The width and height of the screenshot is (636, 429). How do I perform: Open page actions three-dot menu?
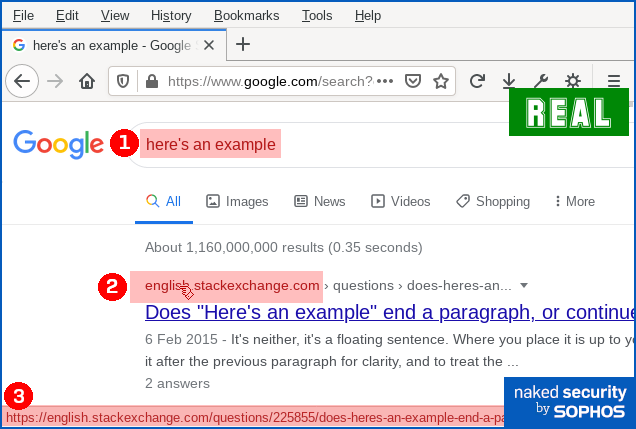385,81
